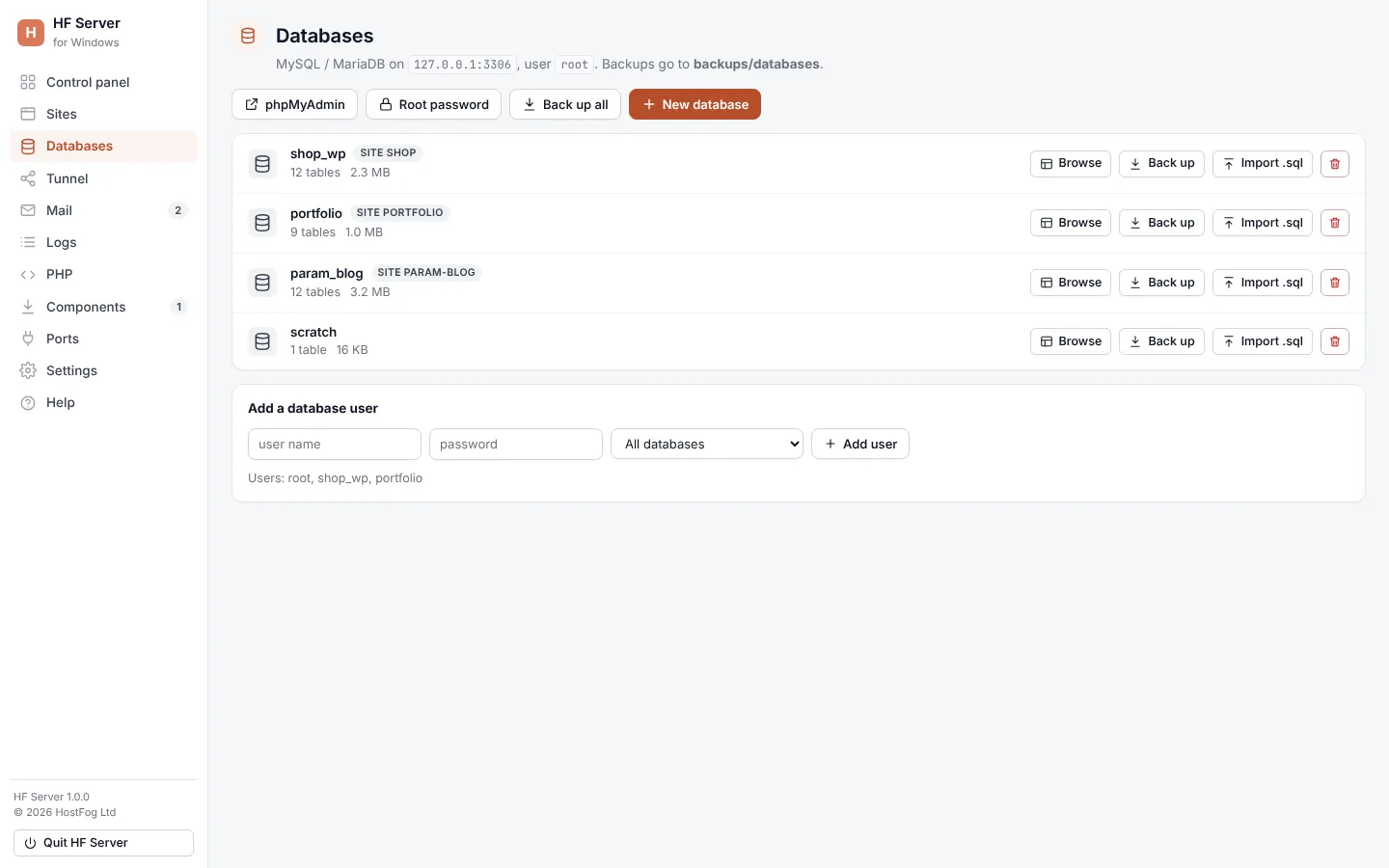Focus the password input field
The image size is (1389, 868).
(516, 444)
